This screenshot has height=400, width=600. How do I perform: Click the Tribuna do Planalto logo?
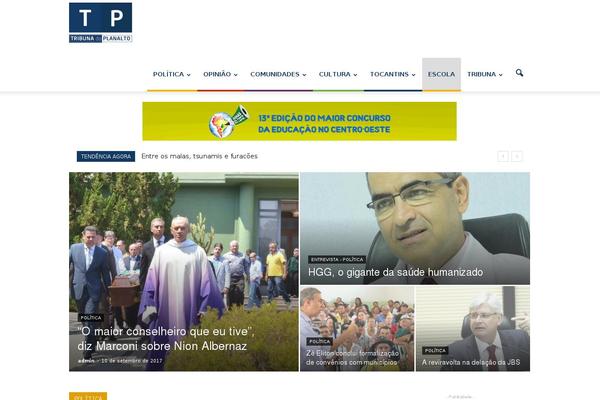click(x=101, y=23)
